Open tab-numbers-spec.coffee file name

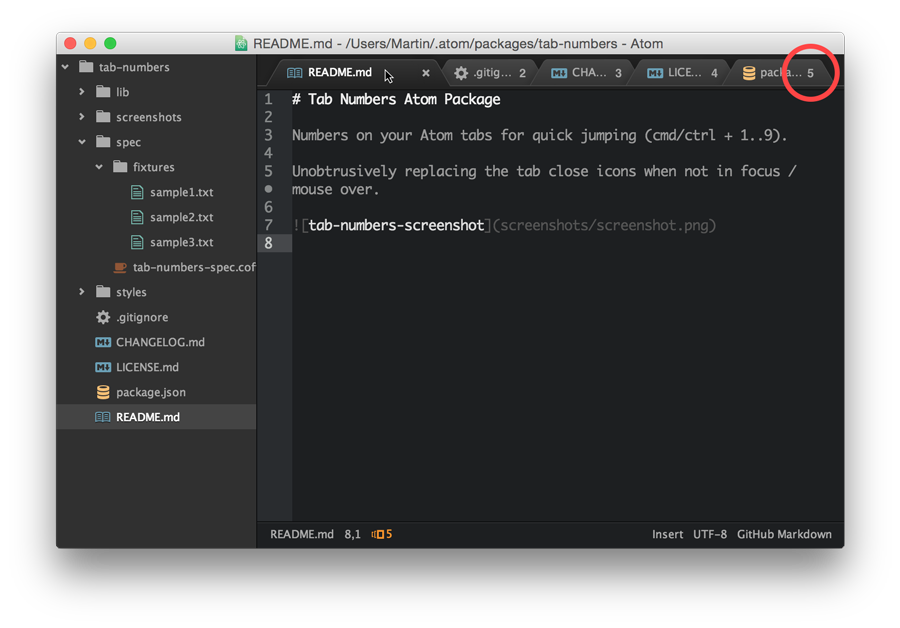click(x=194, y=268)
